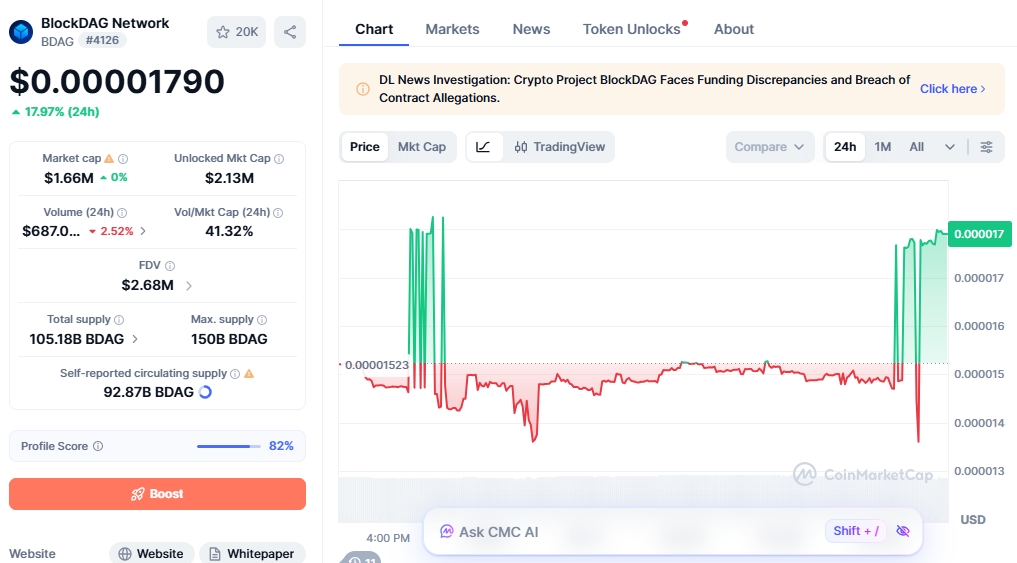Expand Volume (24h) details chevron
Image resolution: width=1017 pixels, height=563 pixels.
(143, 231)
